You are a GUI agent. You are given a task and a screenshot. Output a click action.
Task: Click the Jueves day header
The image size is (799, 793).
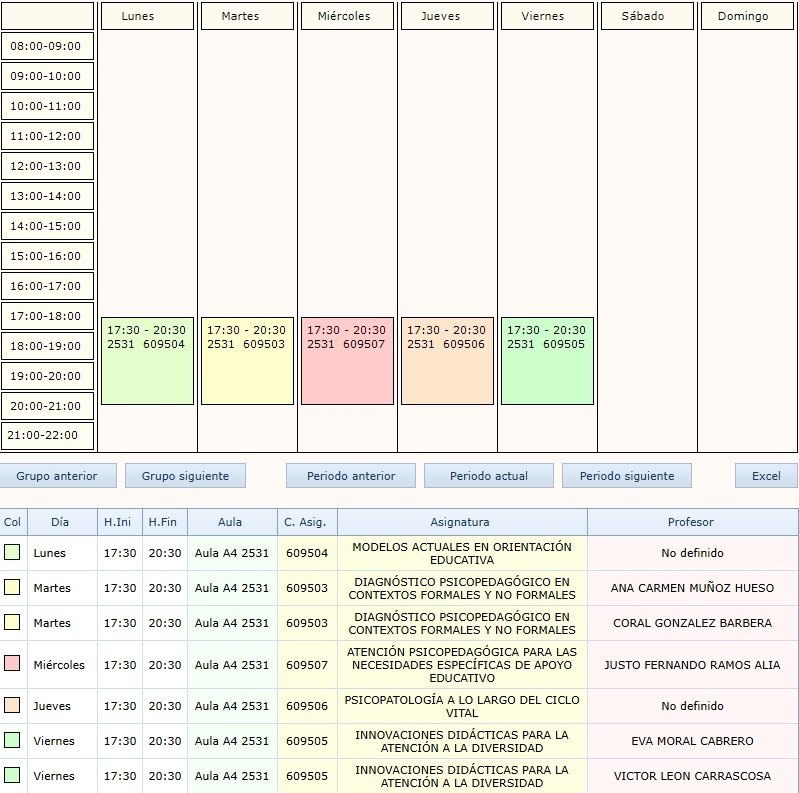click(x=447, y=16)
